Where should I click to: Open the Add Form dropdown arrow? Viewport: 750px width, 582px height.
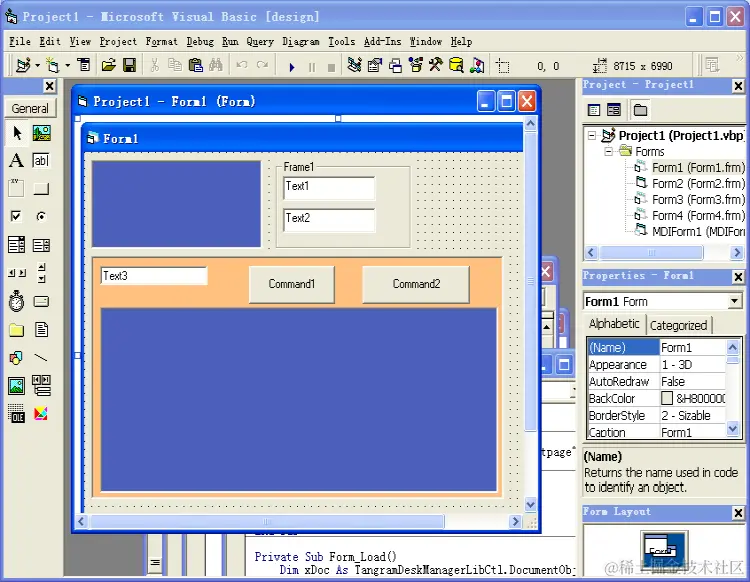pyautogui.click(x=67, y=66)
